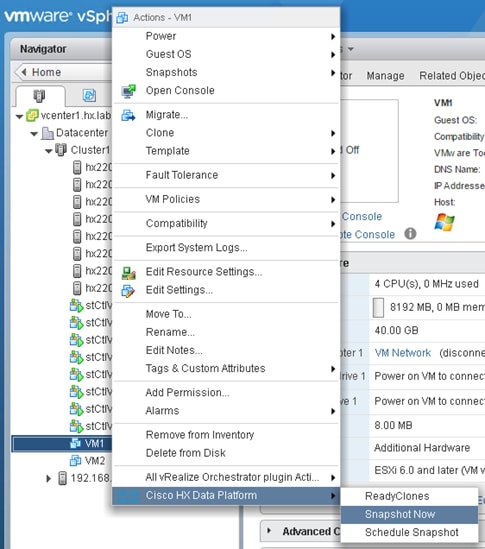Screen dimensions: 485x549
Task: Choose Open Console from the menu
Action: coord(226,91)
